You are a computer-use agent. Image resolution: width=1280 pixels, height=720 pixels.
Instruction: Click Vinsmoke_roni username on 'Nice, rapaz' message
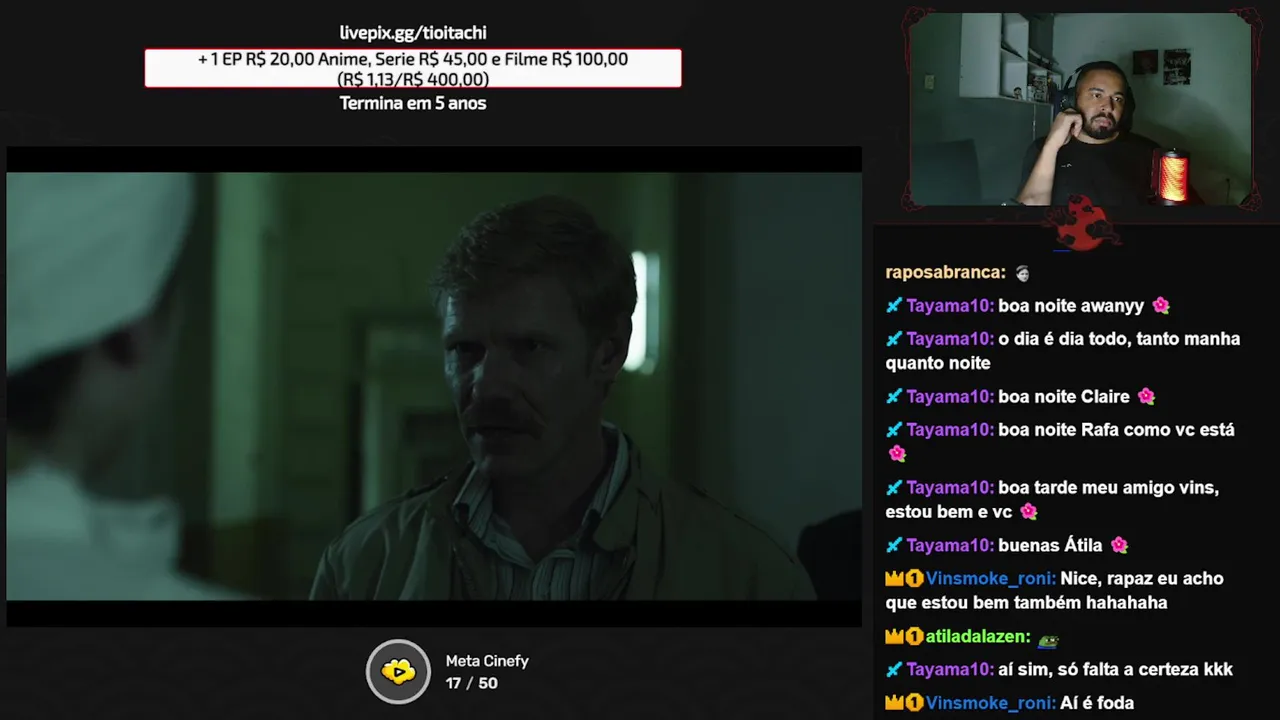(x=990, y=579)
